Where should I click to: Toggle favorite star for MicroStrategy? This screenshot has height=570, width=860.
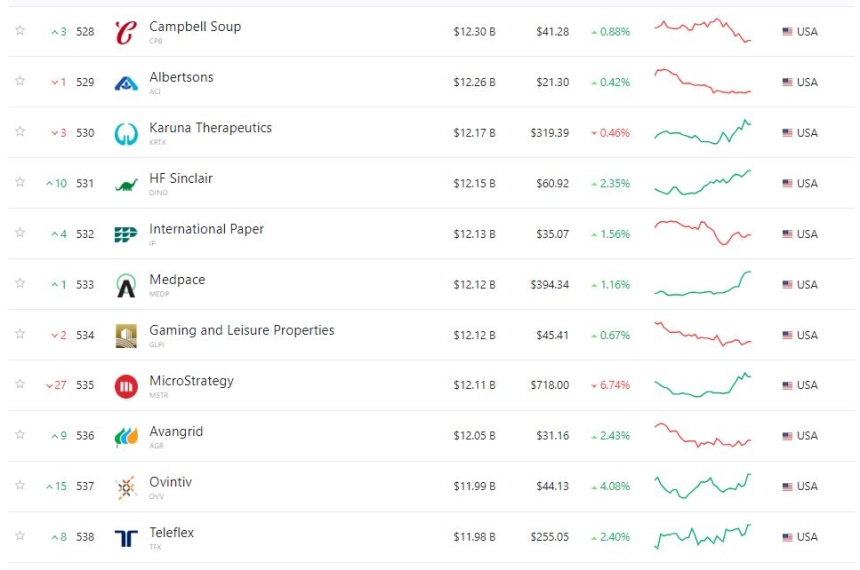click(20, 384)
